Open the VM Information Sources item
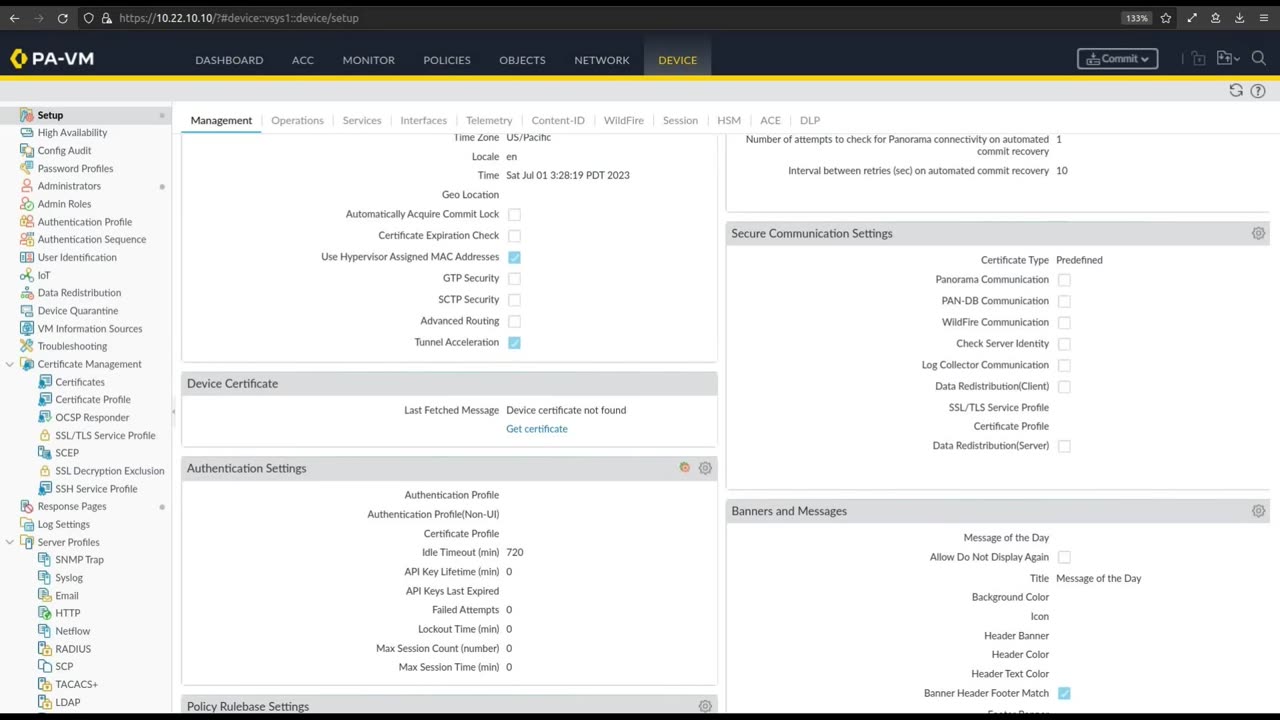 (89, 329)
